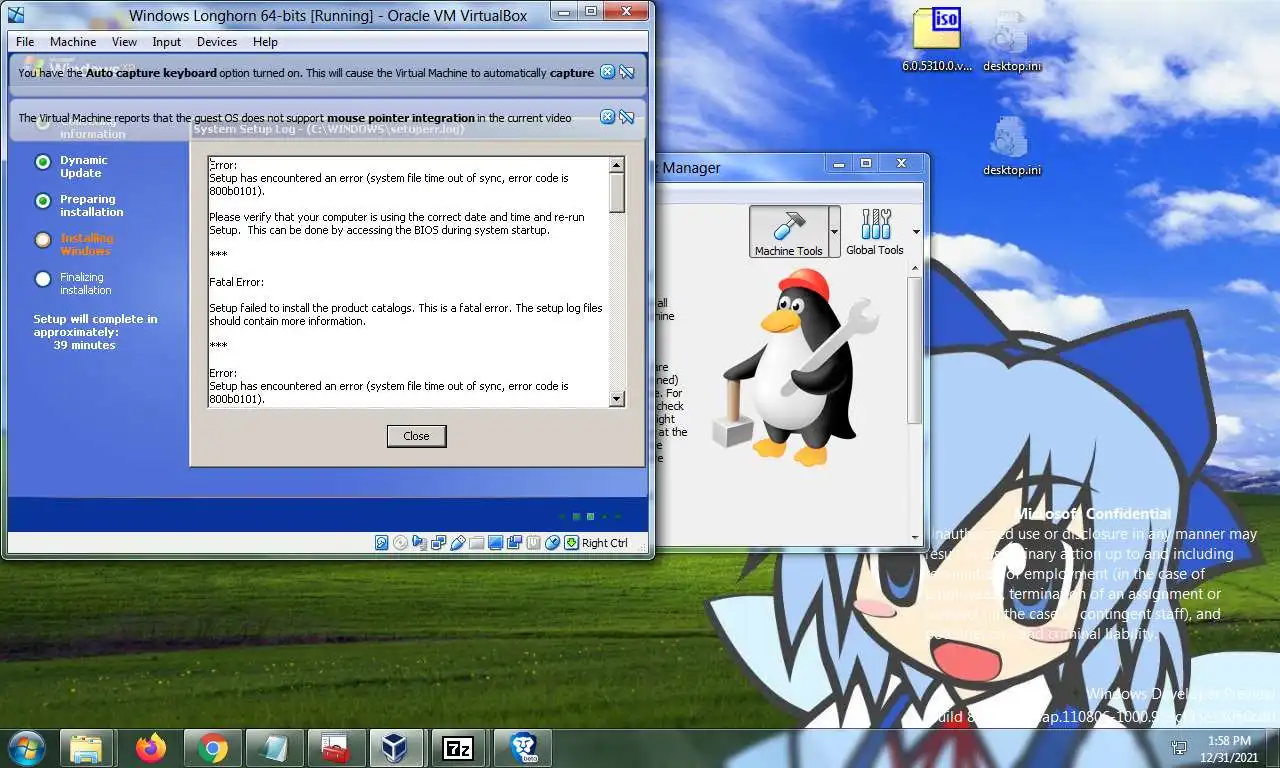Expand the Machine Tools dropdown arrow

834,232
